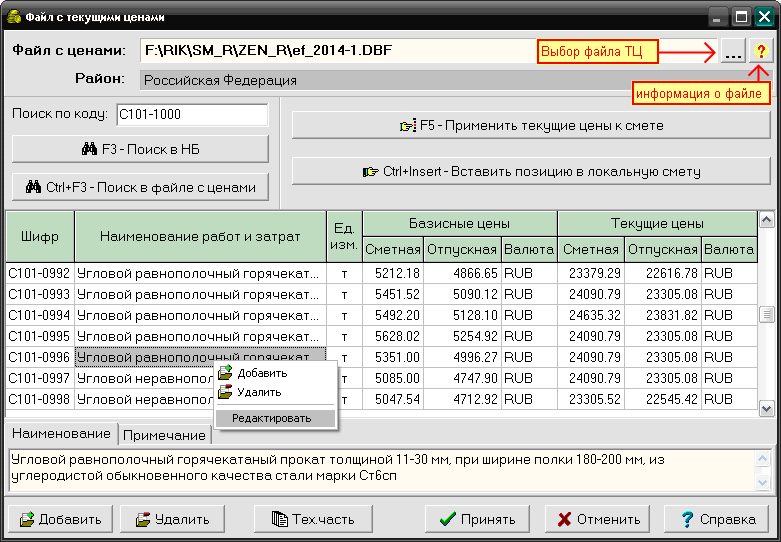Click the Ед. изм. column header
Viewport: 781px width, 542px height.
coord(344,237)
